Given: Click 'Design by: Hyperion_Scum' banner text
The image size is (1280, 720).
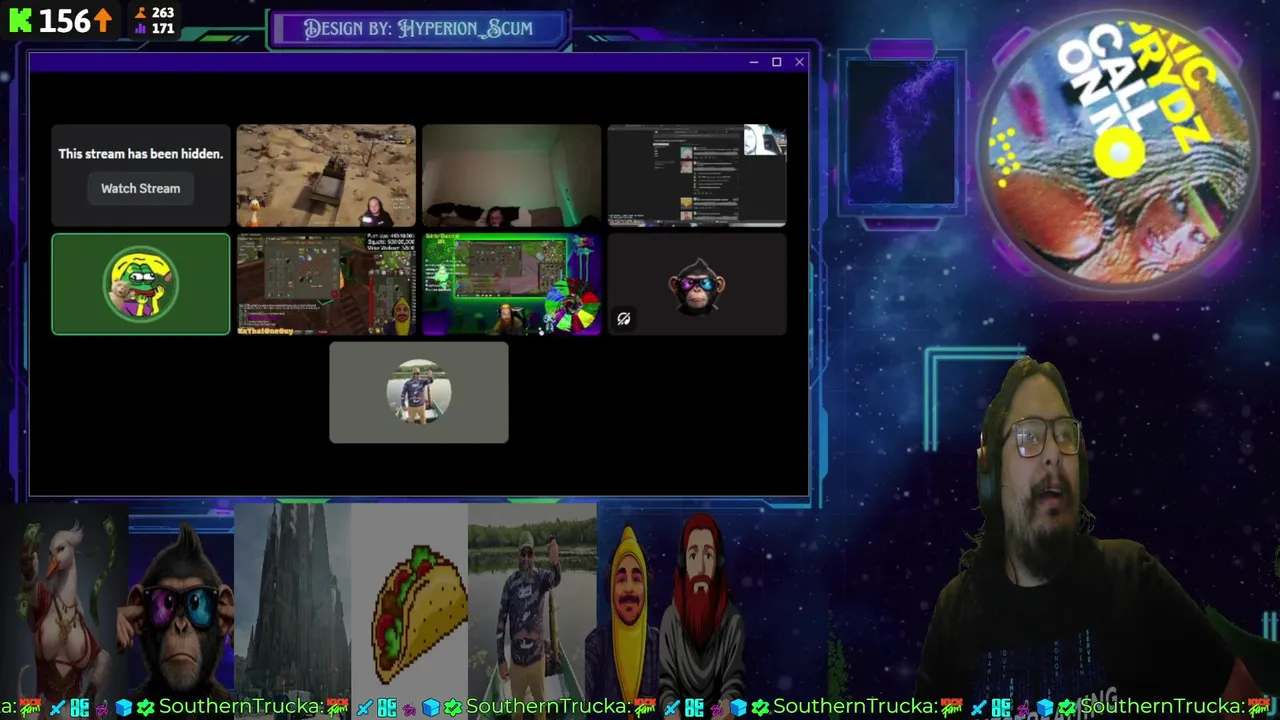Looking at the screenshot, I should [x=419, y=28].
